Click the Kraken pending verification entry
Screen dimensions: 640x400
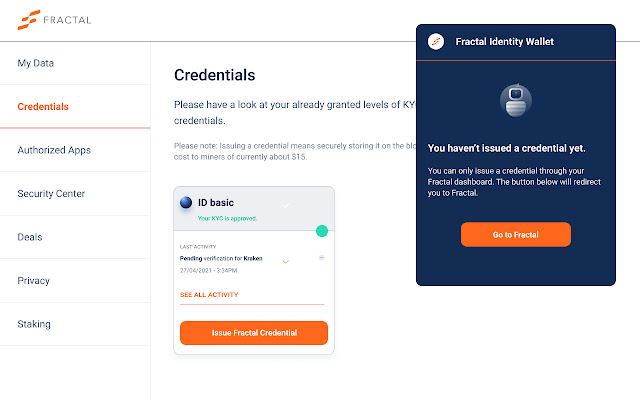point(223,258)
